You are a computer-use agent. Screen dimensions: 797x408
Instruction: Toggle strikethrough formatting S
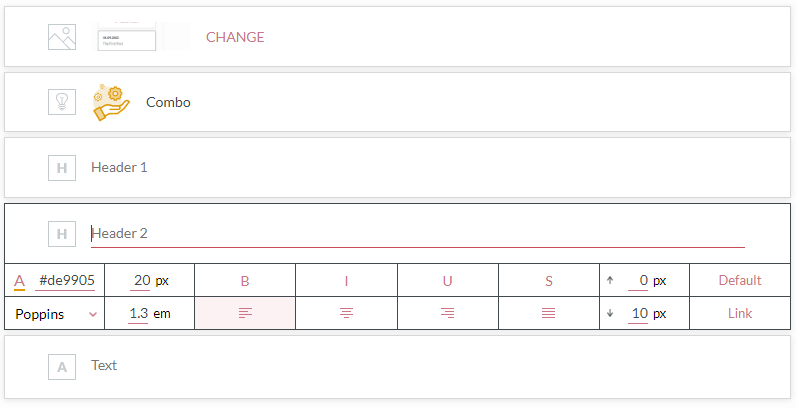(548, 281)
